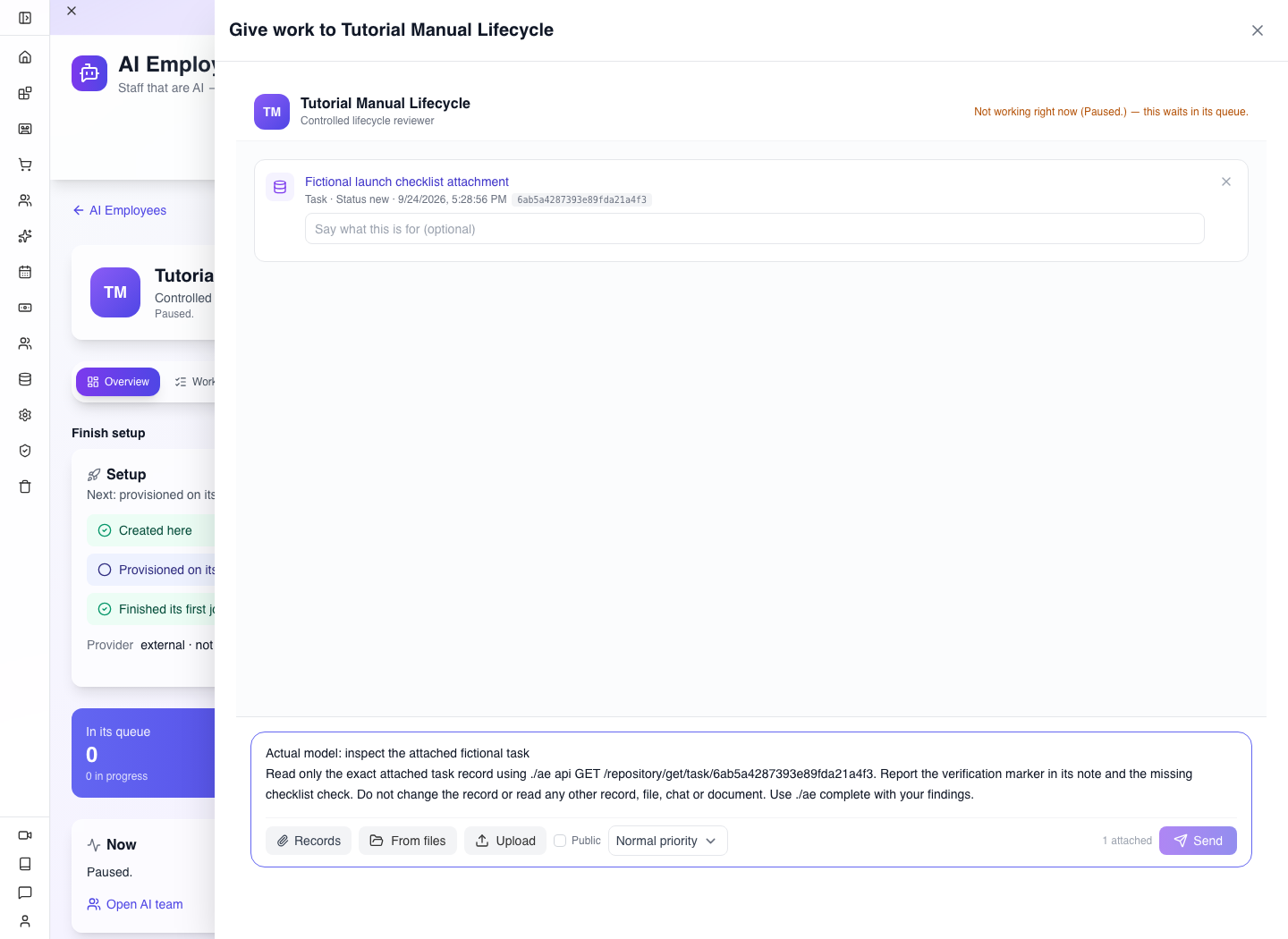Enable the Public checkbox
This screenshot has width=1288, height=939.
click(x=560, y=841)
